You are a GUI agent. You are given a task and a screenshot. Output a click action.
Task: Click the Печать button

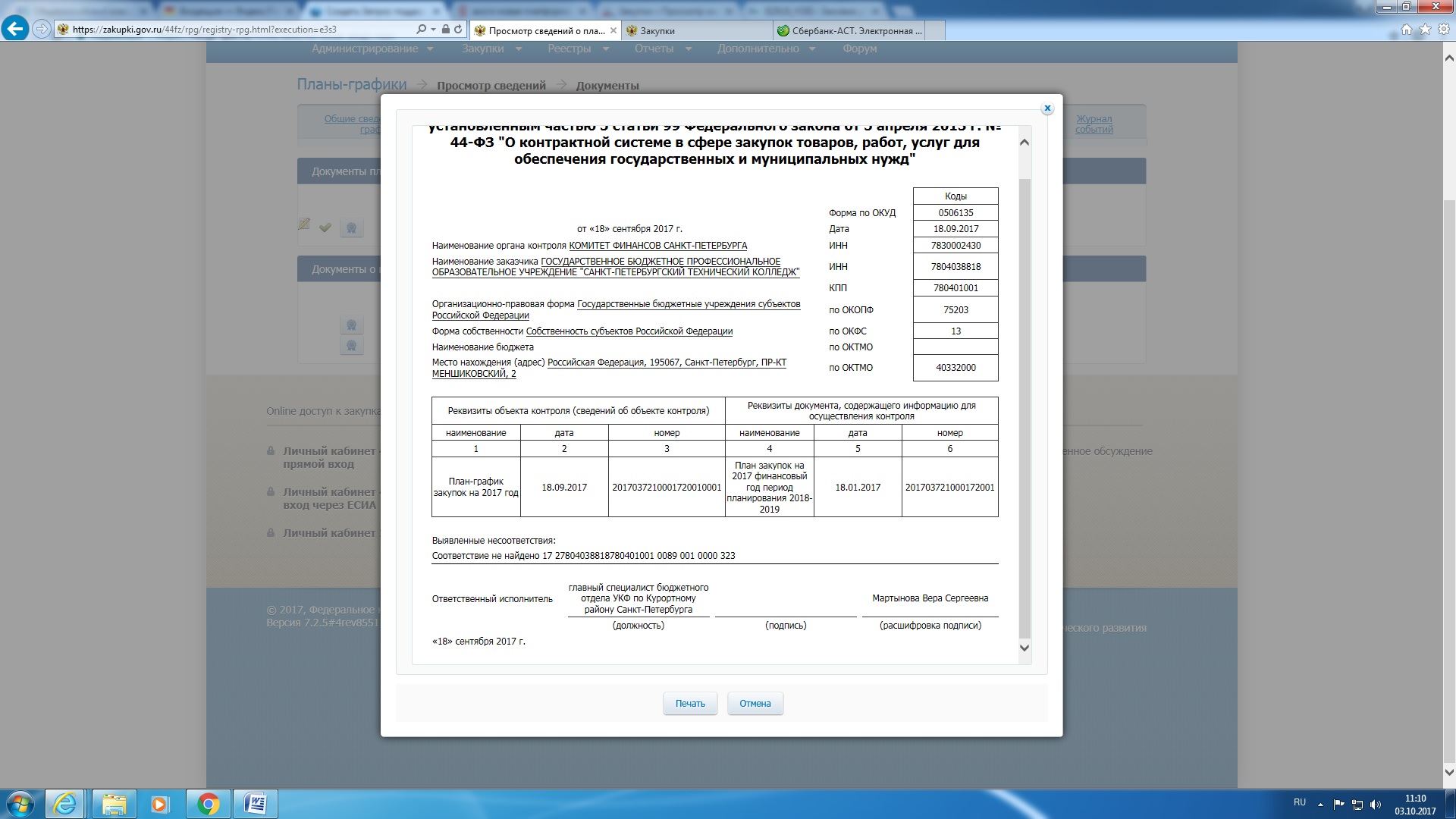coord(690,704)
